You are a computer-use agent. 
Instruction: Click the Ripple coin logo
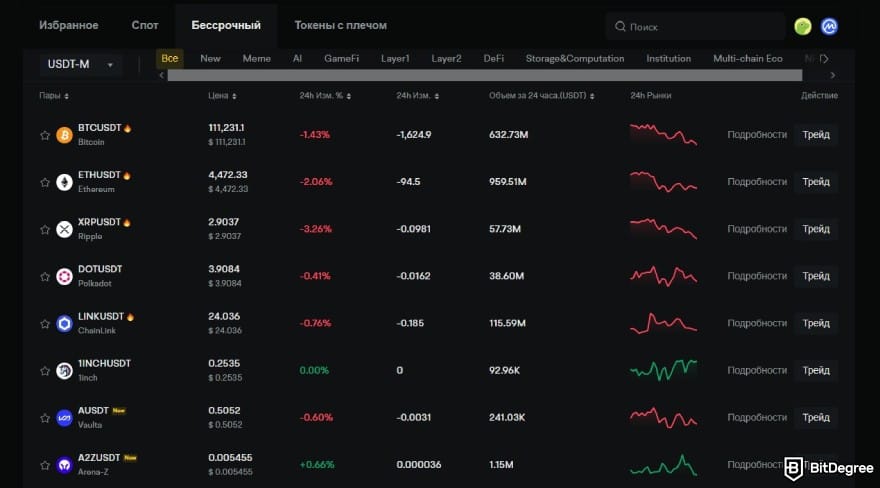point(65,229)
